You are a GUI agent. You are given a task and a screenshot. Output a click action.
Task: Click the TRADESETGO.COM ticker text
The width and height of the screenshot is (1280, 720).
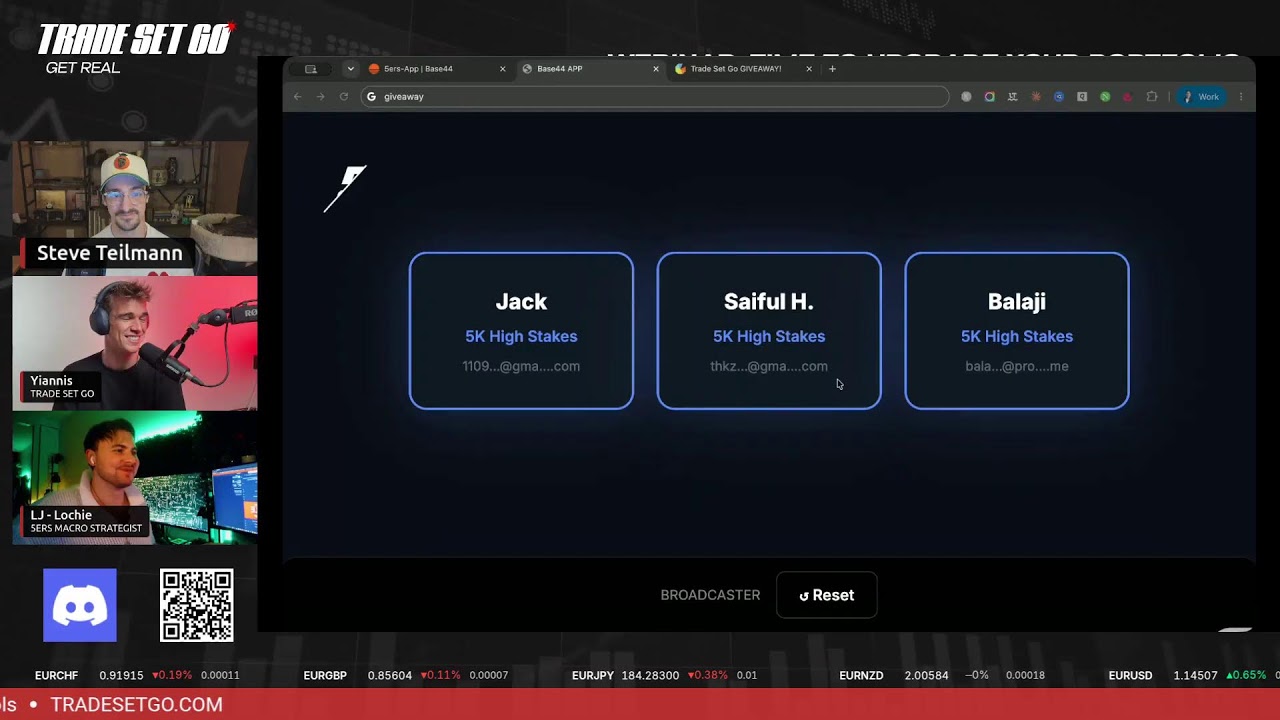[136, 705]
